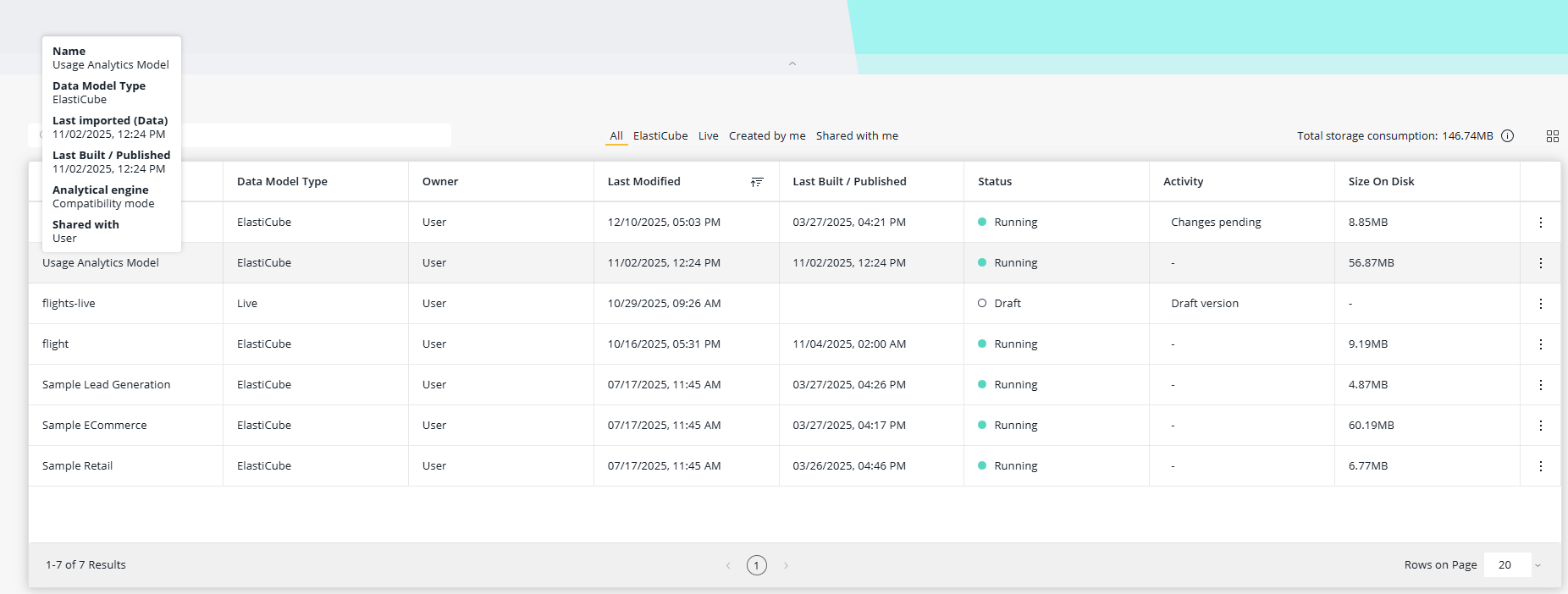Filter by Created by me
Screen dimensions: 1568x594
pyautogui.click(x=767, y=136)
